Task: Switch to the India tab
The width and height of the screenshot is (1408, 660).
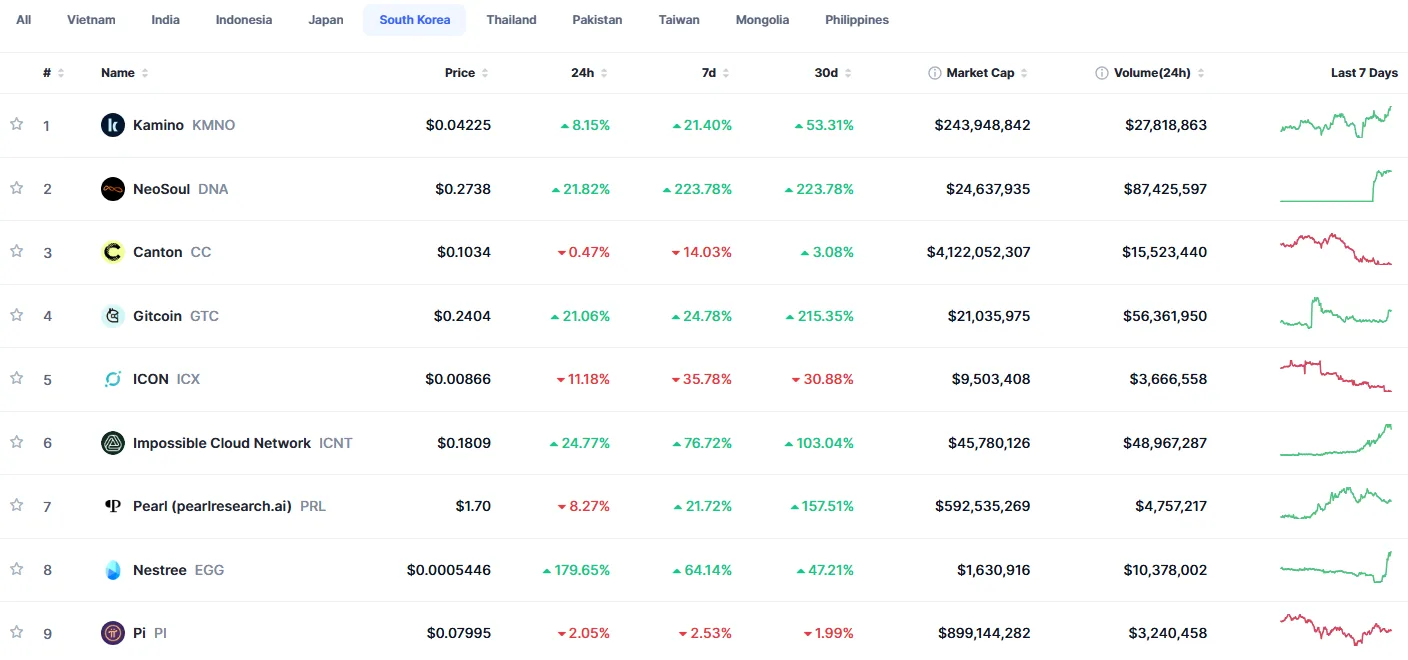Action: (x=166, y=20)
